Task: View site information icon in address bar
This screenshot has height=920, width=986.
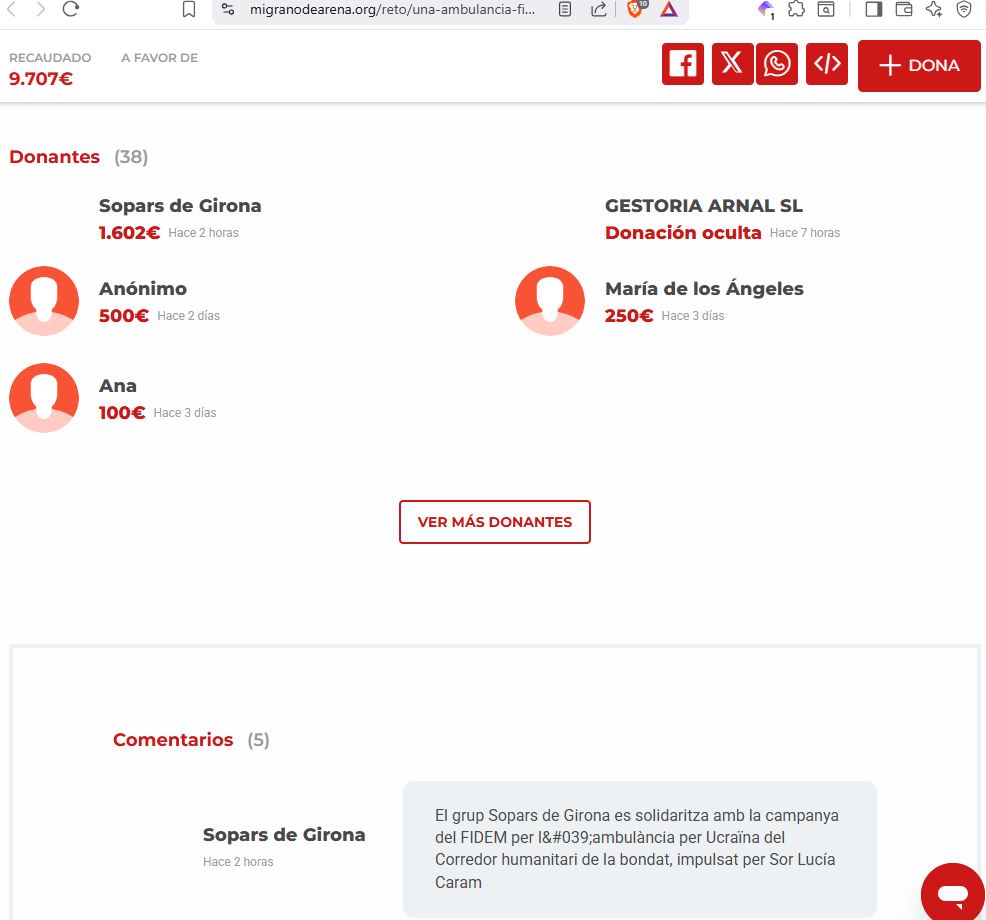Action: coord(228,9)
